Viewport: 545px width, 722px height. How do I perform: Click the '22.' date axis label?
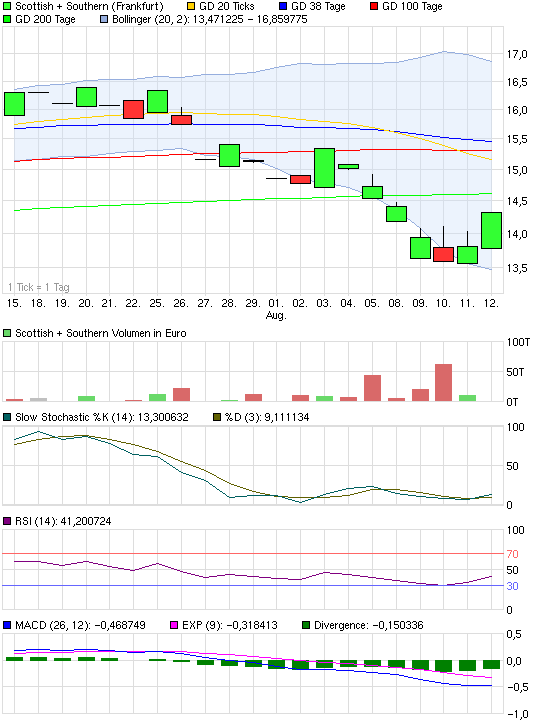(x=133, y=303)
